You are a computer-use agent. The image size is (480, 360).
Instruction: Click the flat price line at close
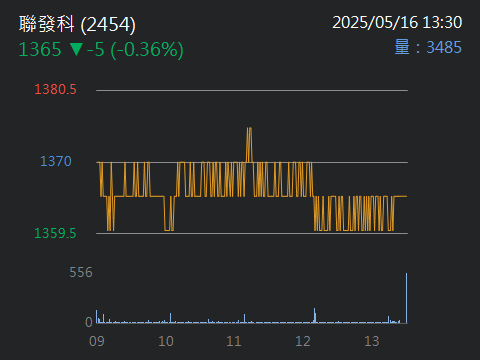click(x=401, y=196)
